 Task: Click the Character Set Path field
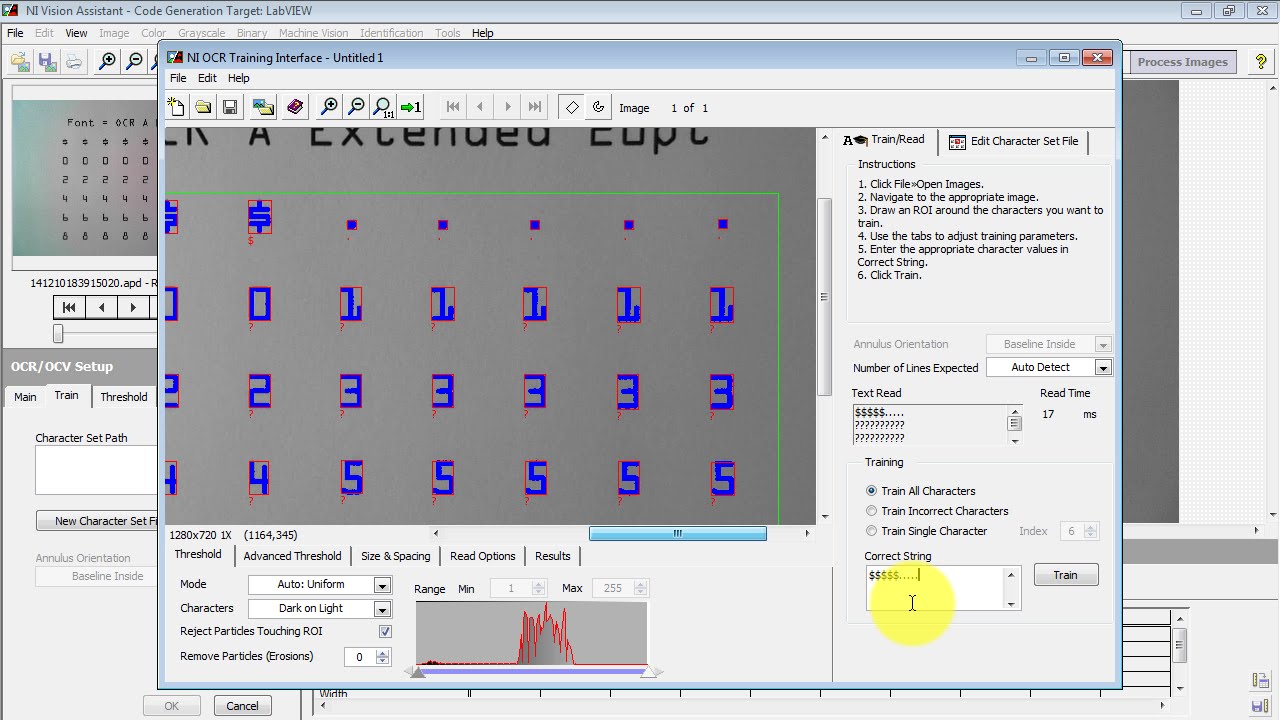pyautogui.click(x=97, y=470)
